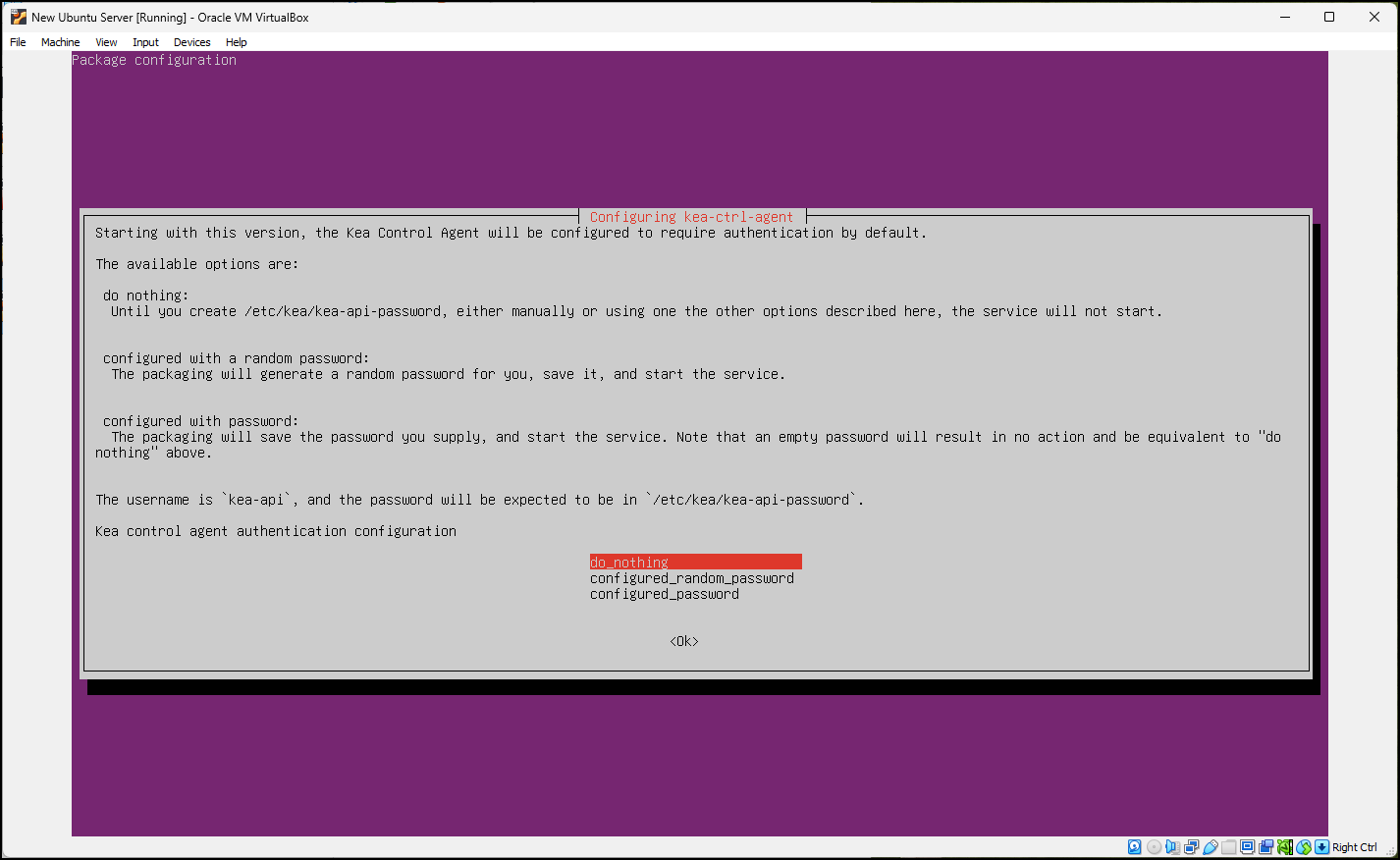Click the optical drives status icon
Screen dimensions: 1400x860
pos(1154,846)
